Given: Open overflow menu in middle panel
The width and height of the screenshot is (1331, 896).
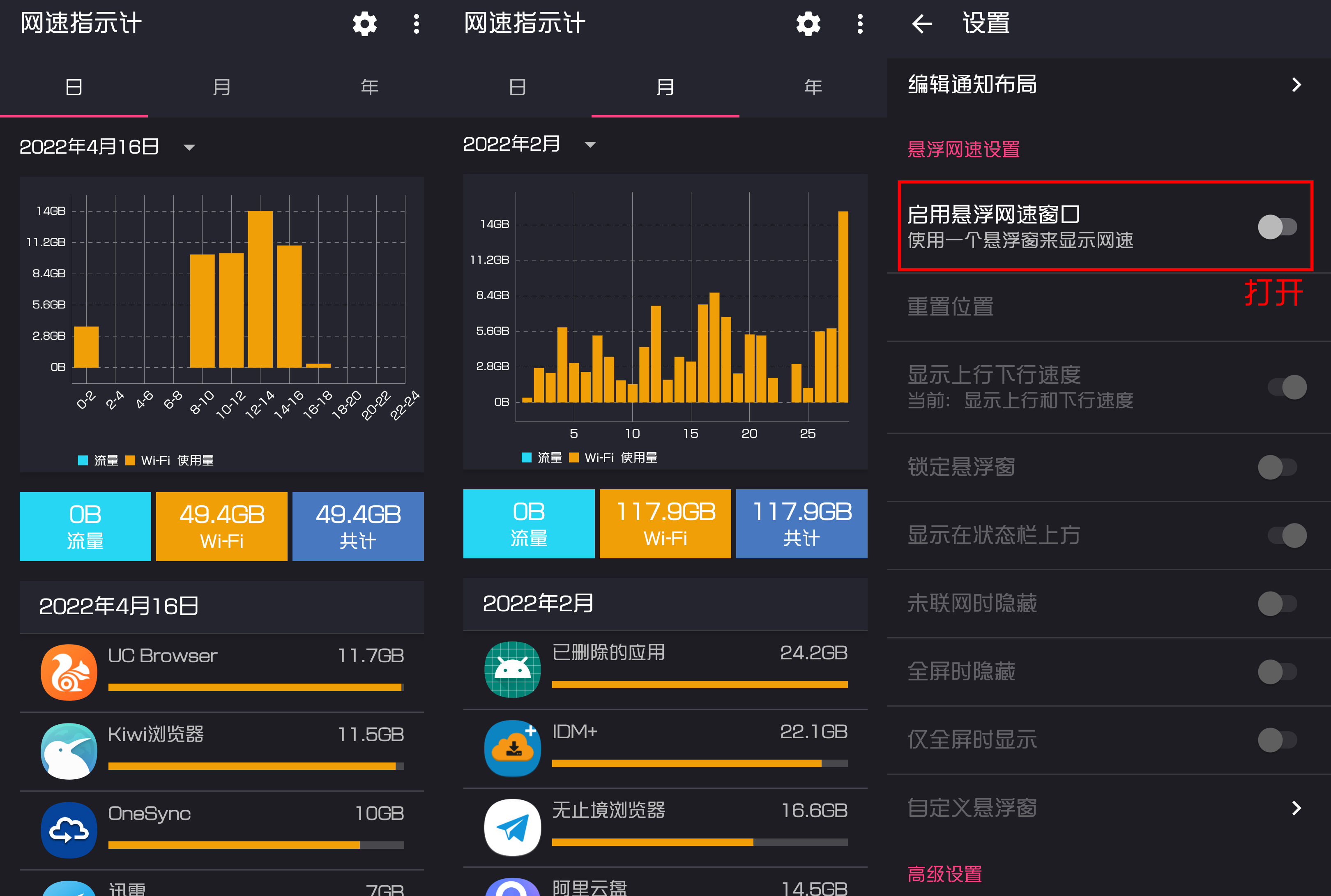Looking at the screenshot, I should coord(860,24).
